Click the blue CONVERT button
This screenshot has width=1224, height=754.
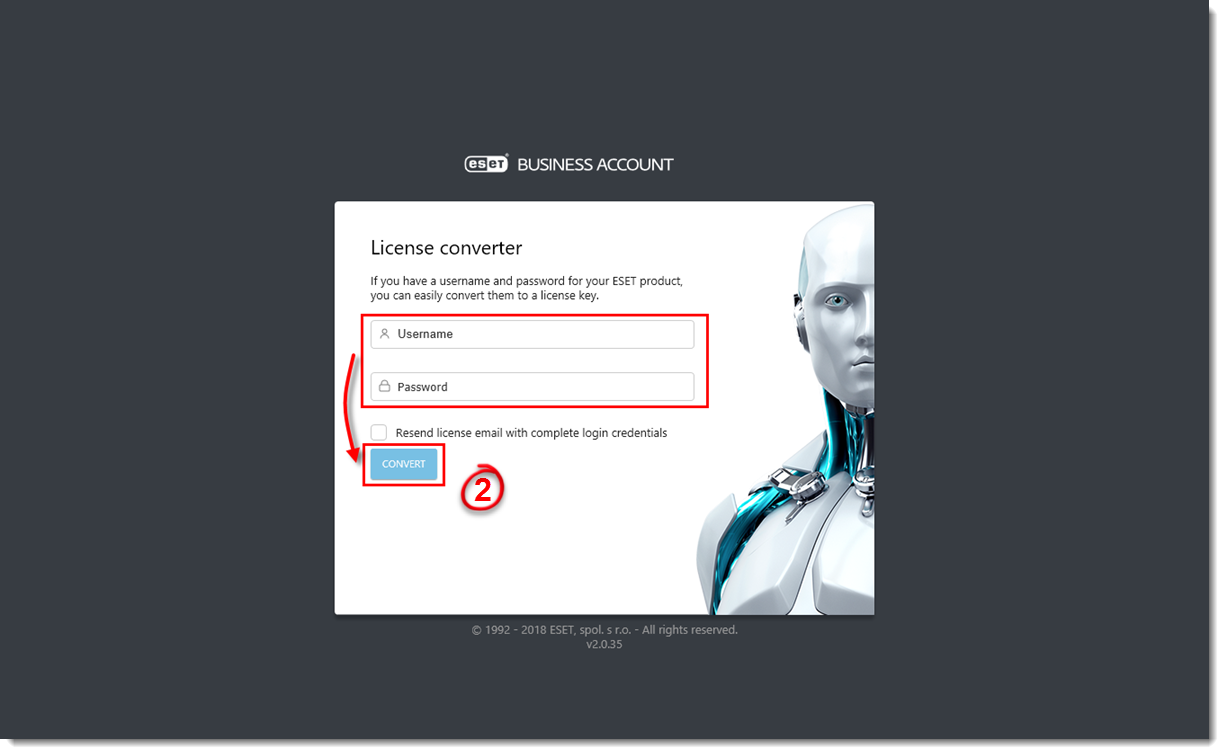pyautogui.click(x=404, y=464)
